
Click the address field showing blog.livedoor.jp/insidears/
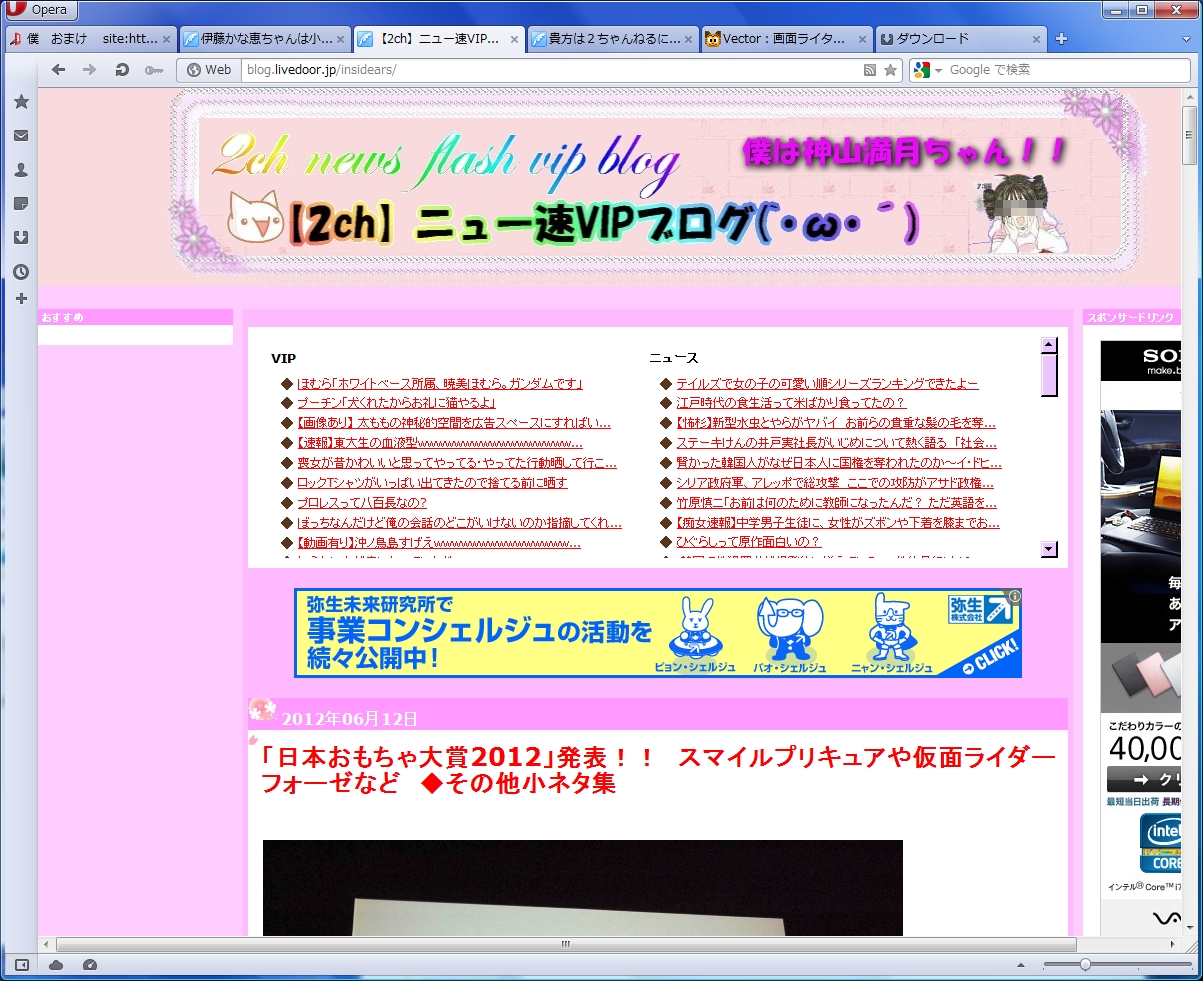coord(550,70)
